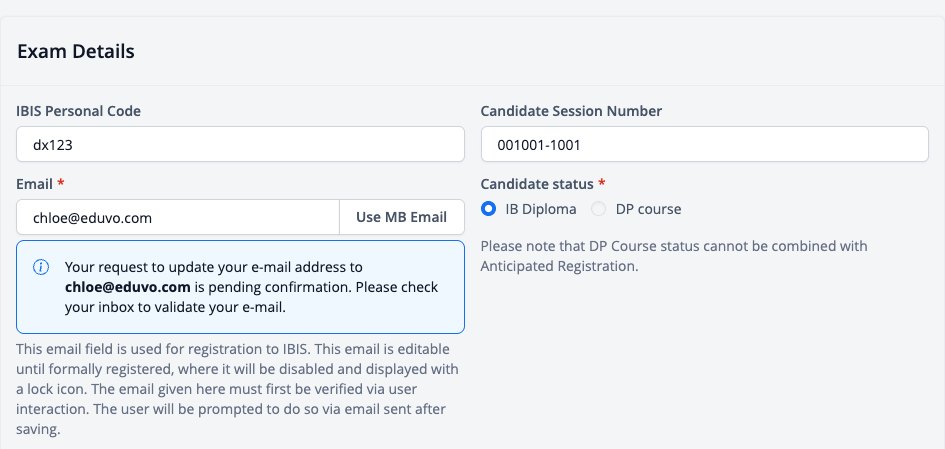The height and width of the screenshot is (449, 945).
Task: Click the red asterisk beside Candidate status
Action: [x=601, y=183]
